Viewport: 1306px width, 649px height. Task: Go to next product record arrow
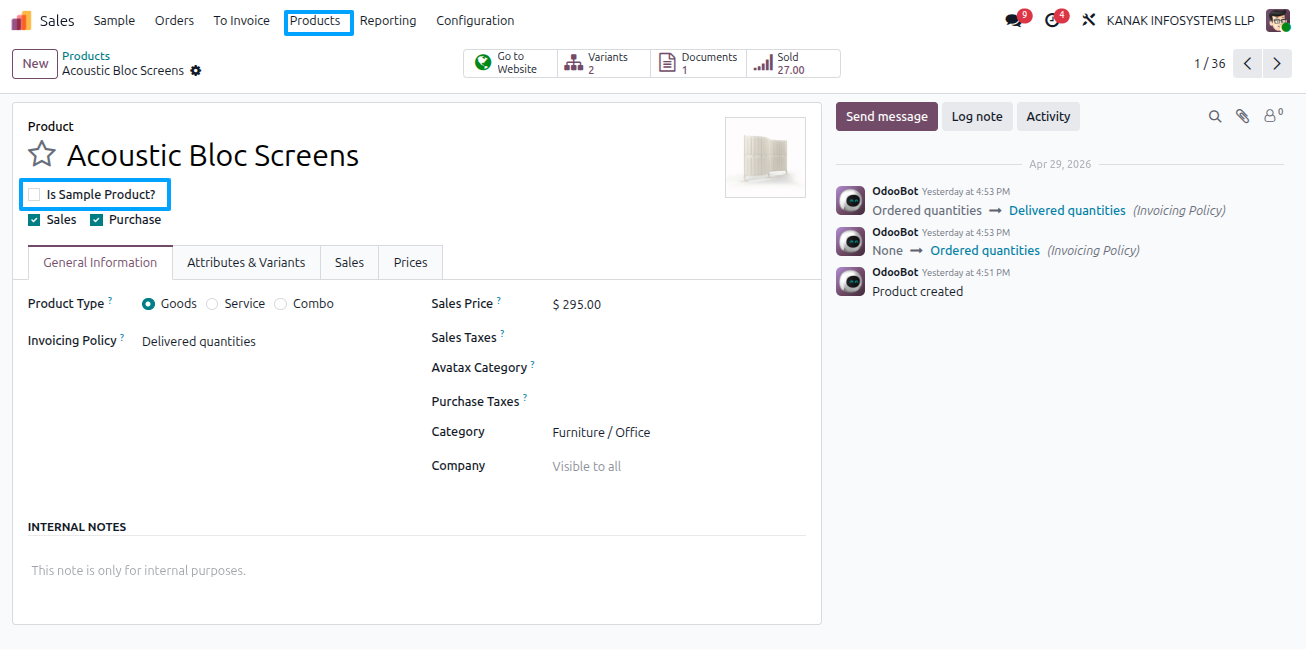point(1277,64)
